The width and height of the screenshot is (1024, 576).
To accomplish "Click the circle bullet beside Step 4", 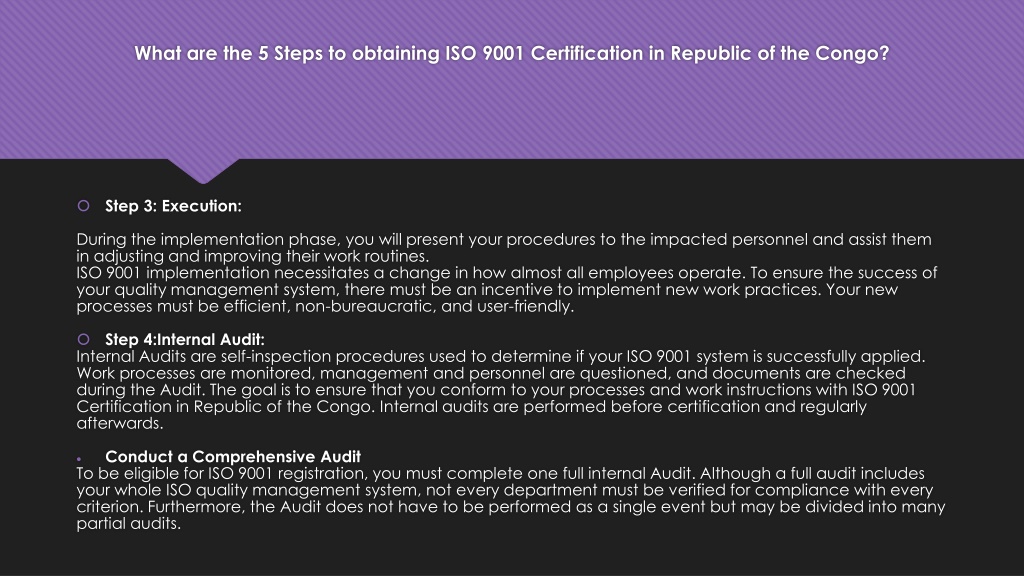I will tap(84, 339).
